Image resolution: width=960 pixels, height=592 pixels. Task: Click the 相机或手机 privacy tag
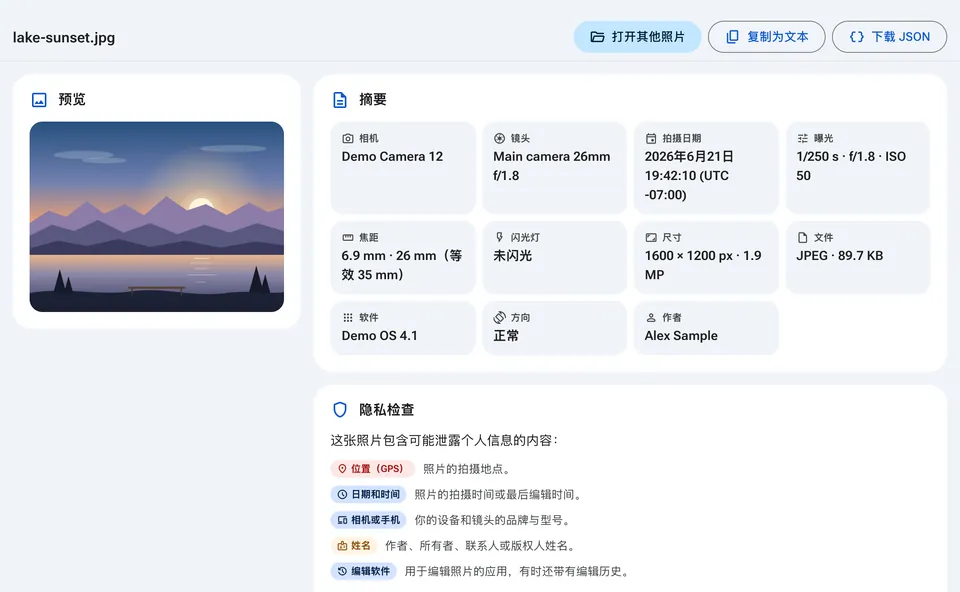tap(369, 520)
